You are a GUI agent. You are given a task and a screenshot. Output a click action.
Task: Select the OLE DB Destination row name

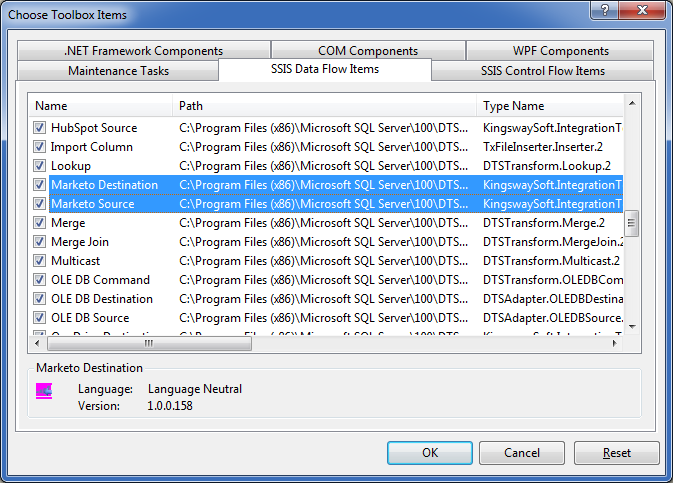(102, 298)
